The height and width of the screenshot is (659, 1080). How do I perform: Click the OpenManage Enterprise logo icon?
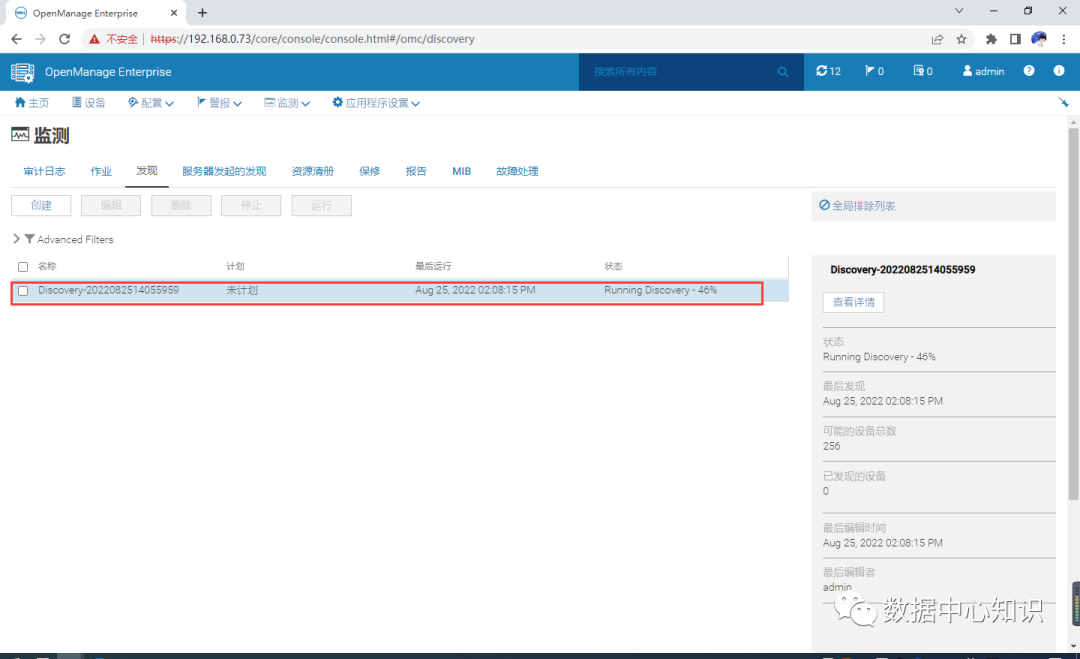point(22,72)
